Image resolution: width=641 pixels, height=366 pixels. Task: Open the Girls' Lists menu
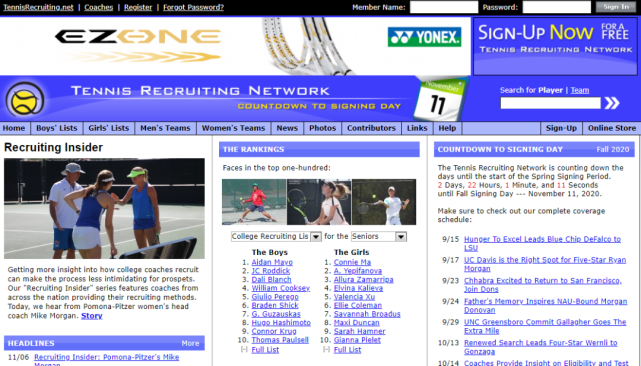[108, 128]
